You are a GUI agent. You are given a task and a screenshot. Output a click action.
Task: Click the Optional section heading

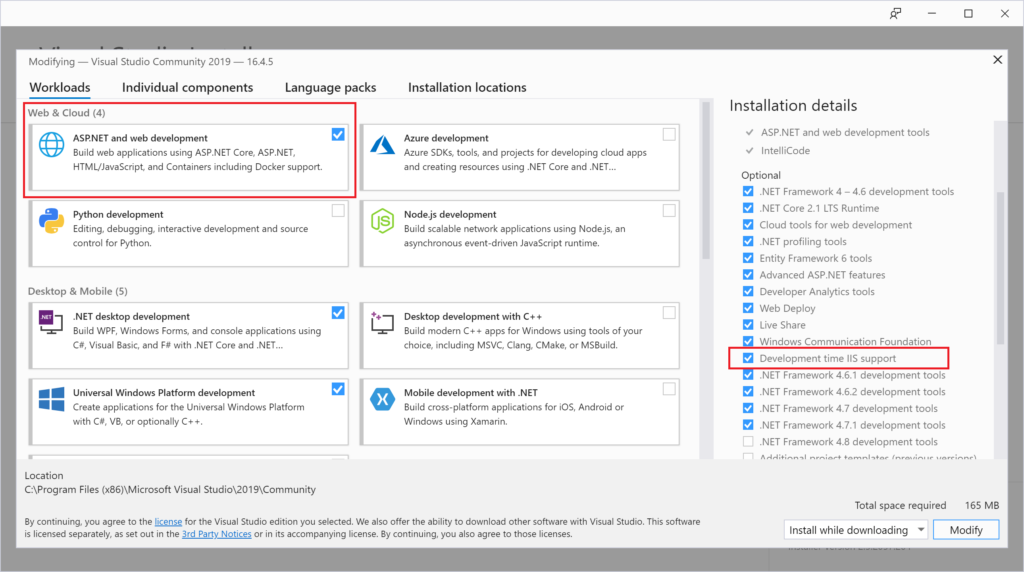[761, 175]
